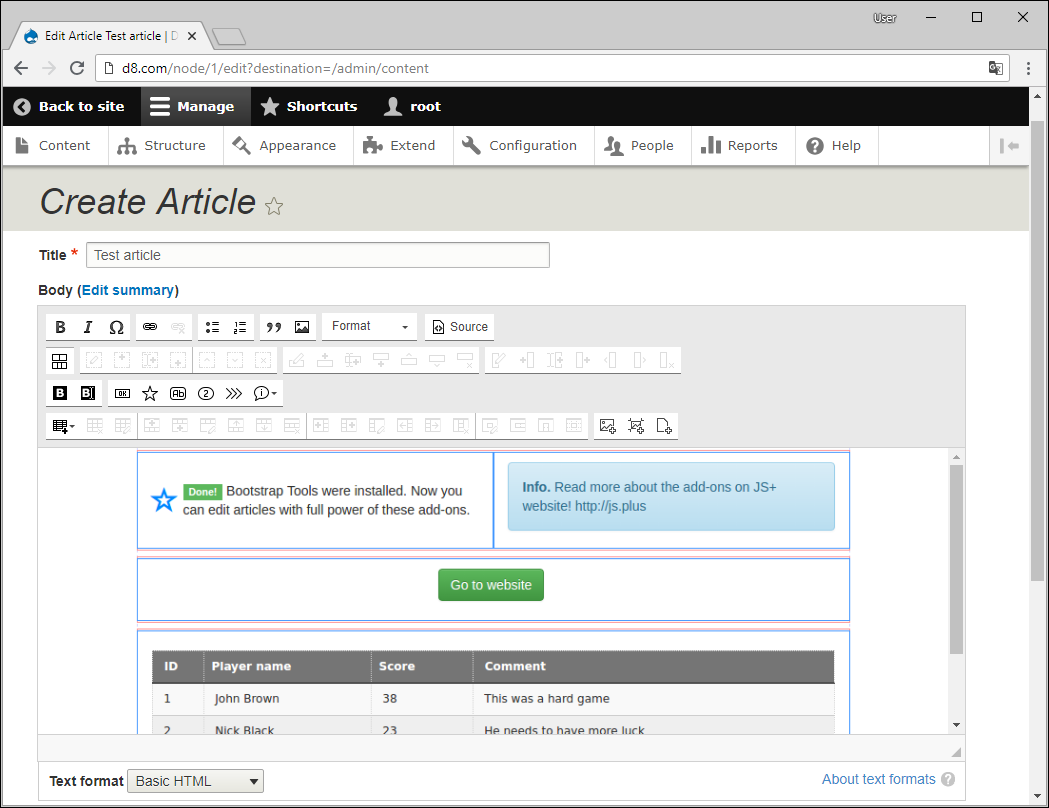Click the Title input field
Image resolution: width=1049 pixels, height=808 pixels.
(318, 255)
